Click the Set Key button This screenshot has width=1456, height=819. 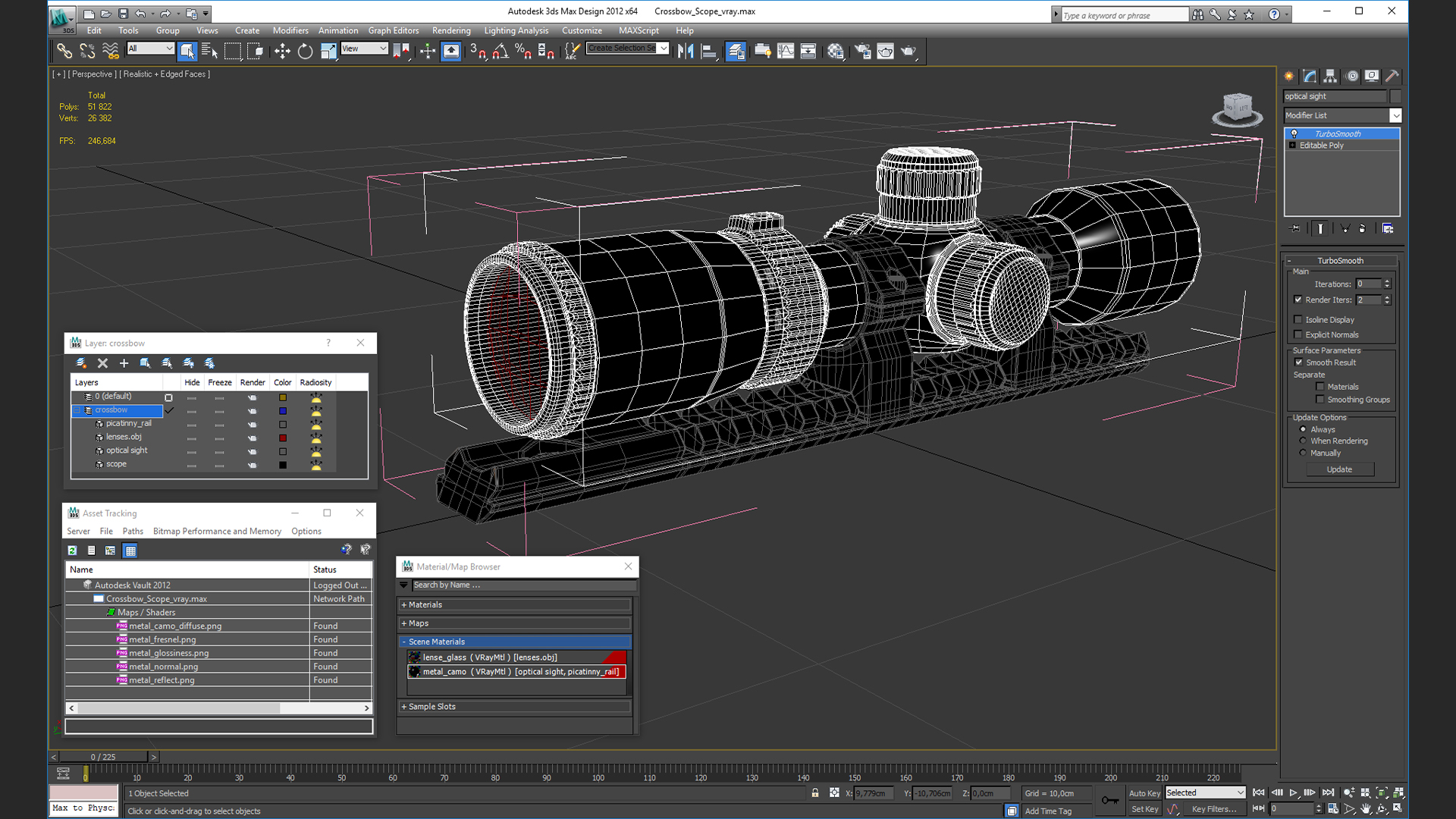tap(1144, 809)
